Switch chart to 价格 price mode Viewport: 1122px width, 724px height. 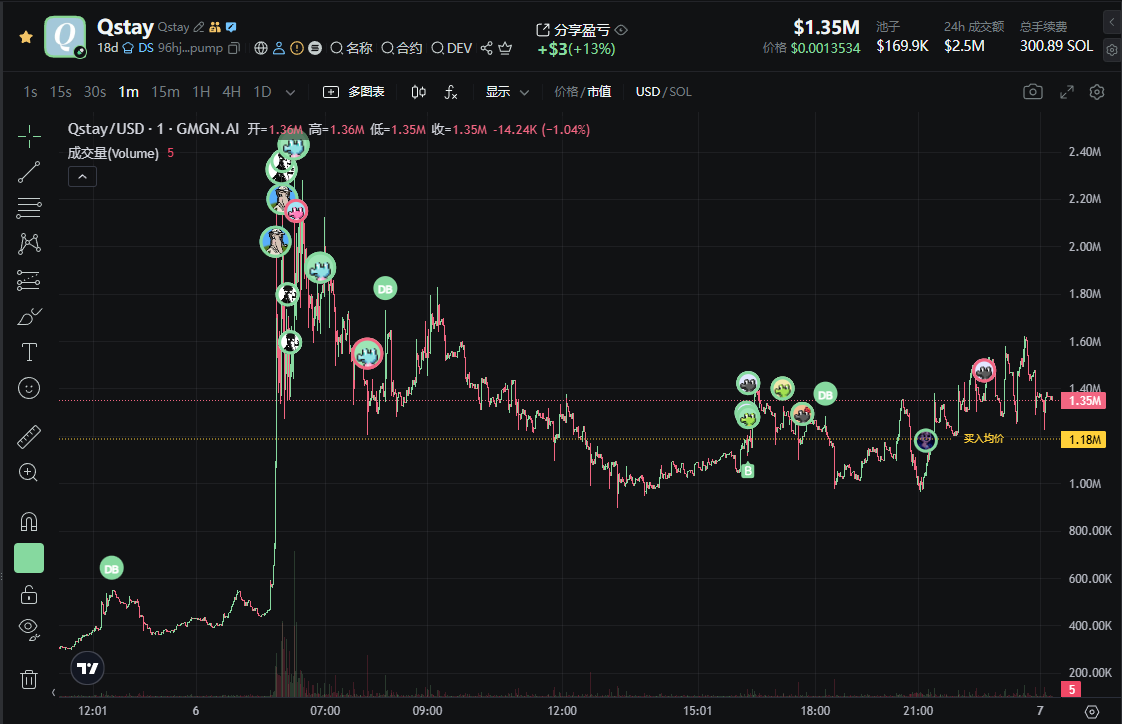566,92
